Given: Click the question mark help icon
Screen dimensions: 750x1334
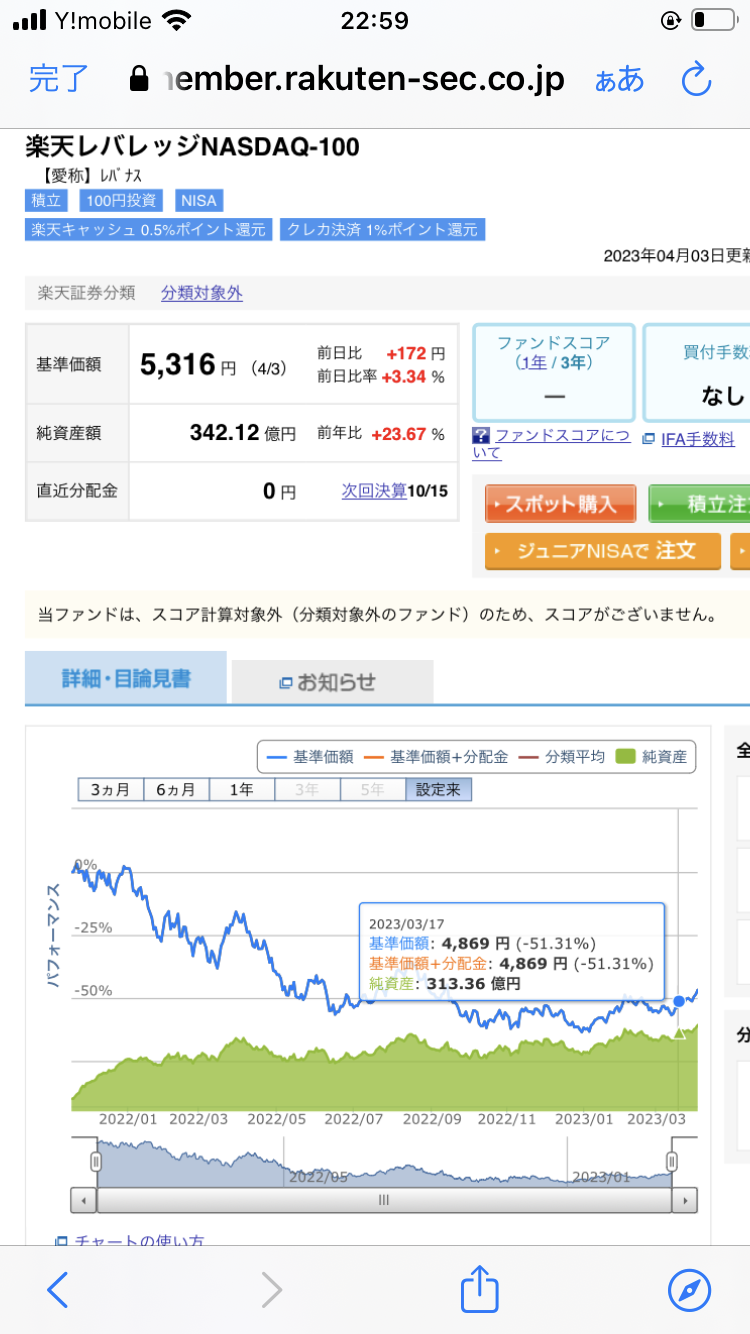Looking at the screenshot, I should [481, 436].
